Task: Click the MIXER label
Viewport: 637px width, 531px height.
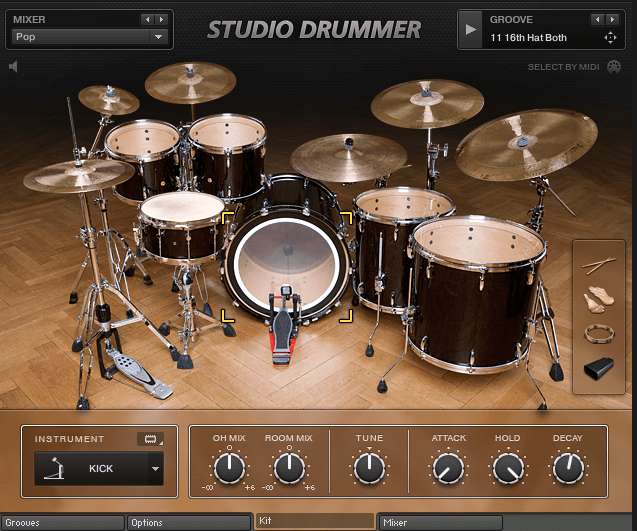Action: tap(29, 20)
